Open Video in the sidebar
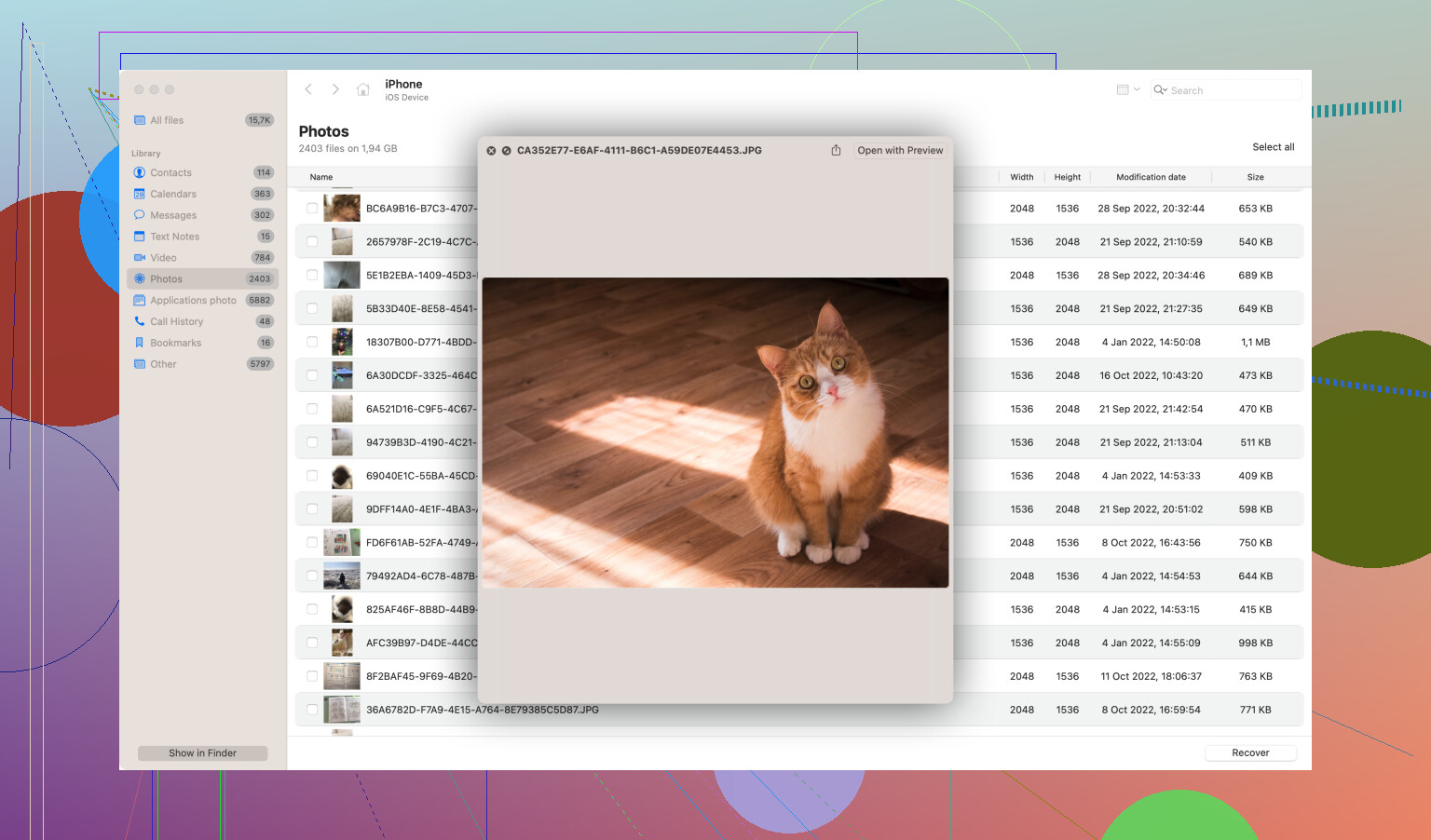Viewport: 1431px width, 840px height. point(203,258)
